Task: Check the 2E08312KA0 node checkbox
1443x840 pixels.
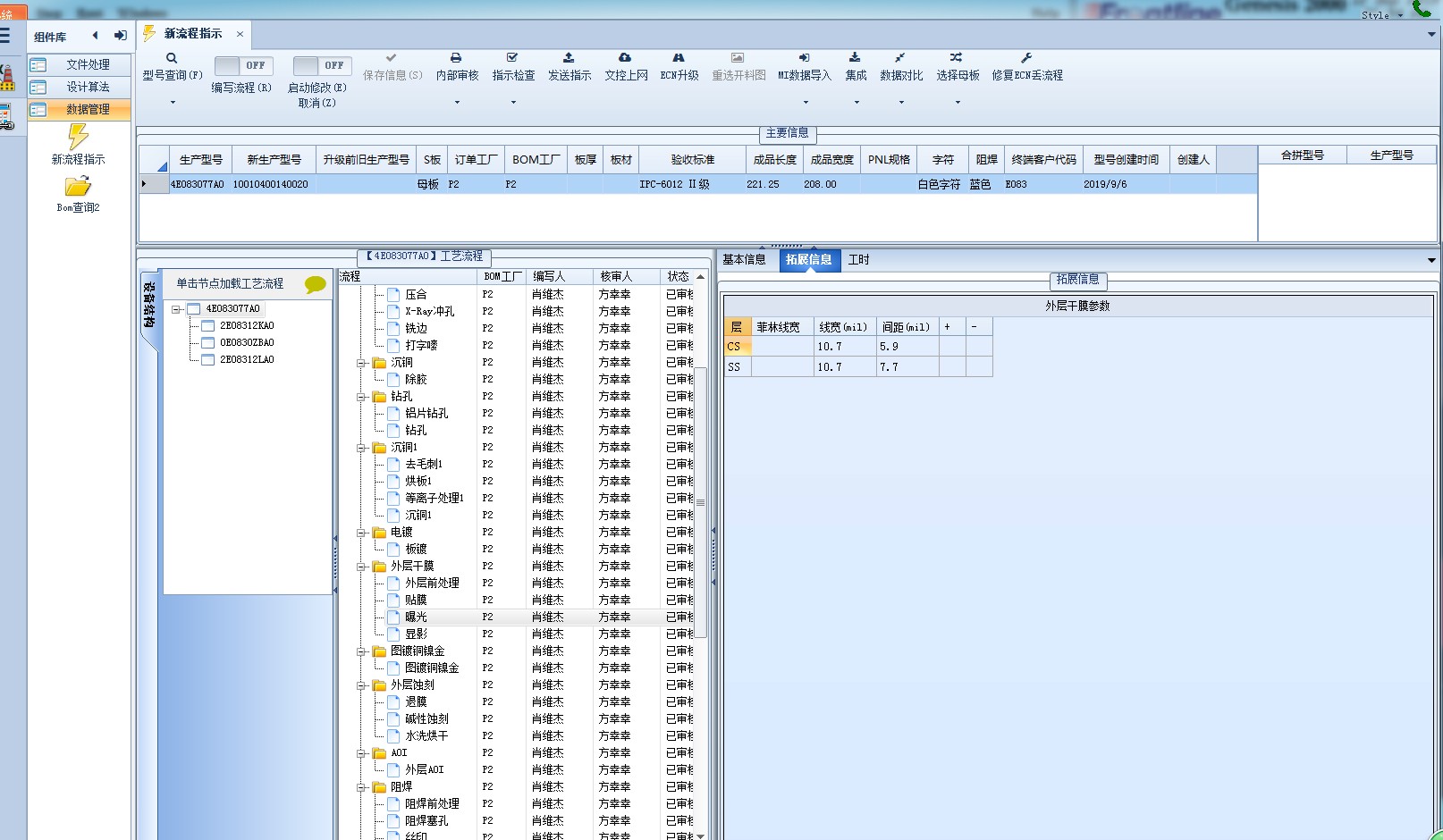Action: coord(207,326)
